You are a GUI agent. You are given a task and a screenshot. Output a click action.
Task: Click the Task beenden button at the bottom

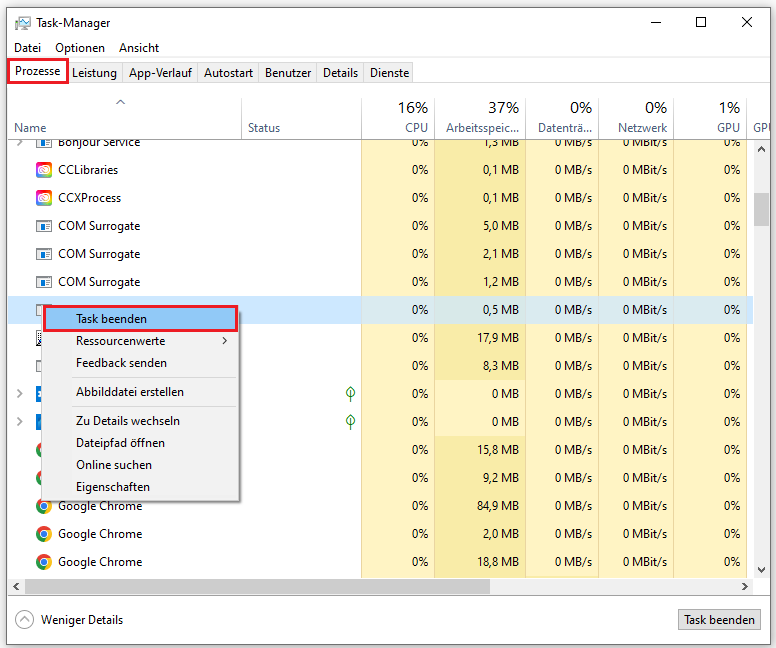coord(719,620)
